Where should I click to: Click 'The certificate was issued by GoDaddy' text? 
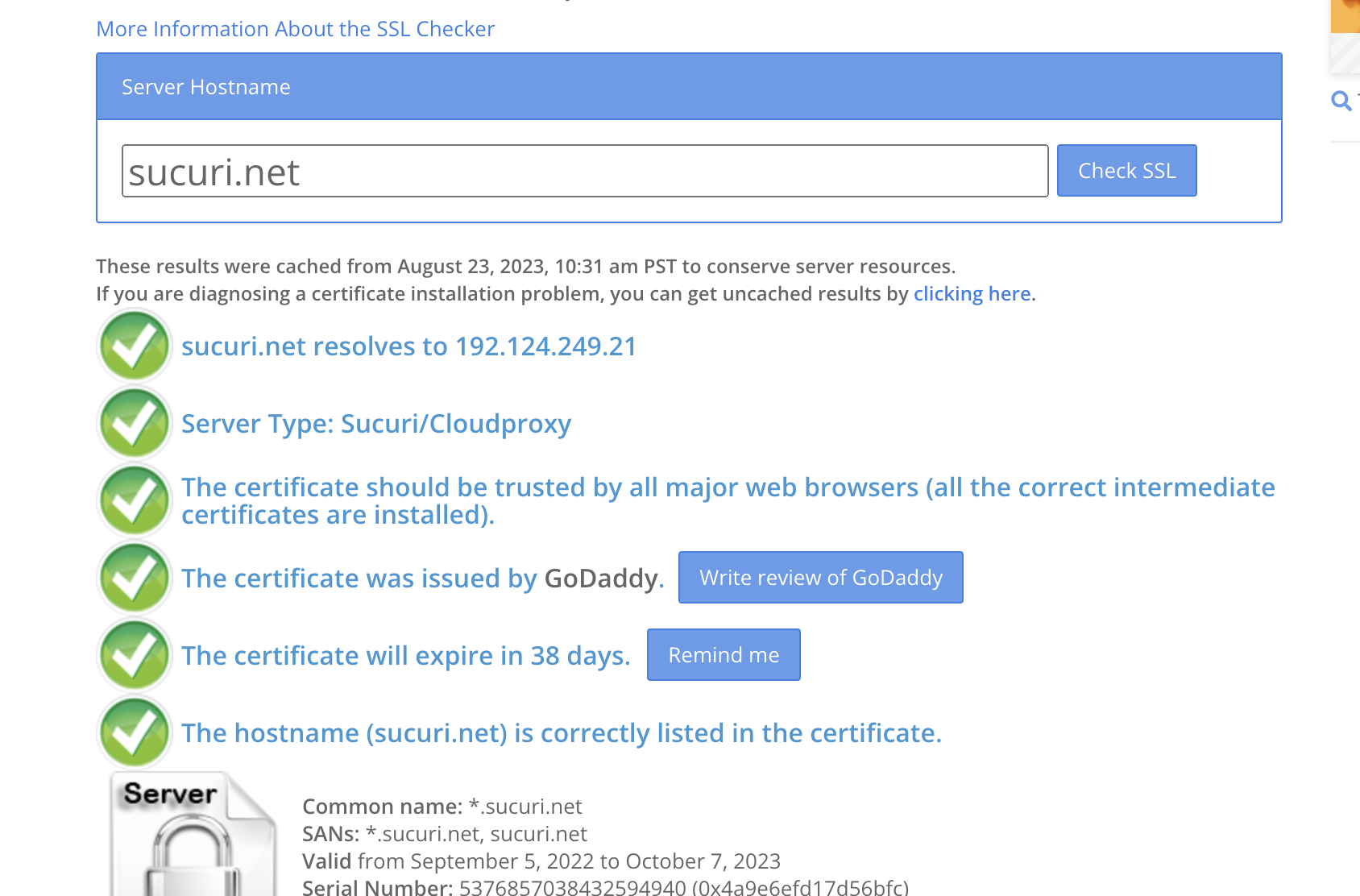pos(423,579)
